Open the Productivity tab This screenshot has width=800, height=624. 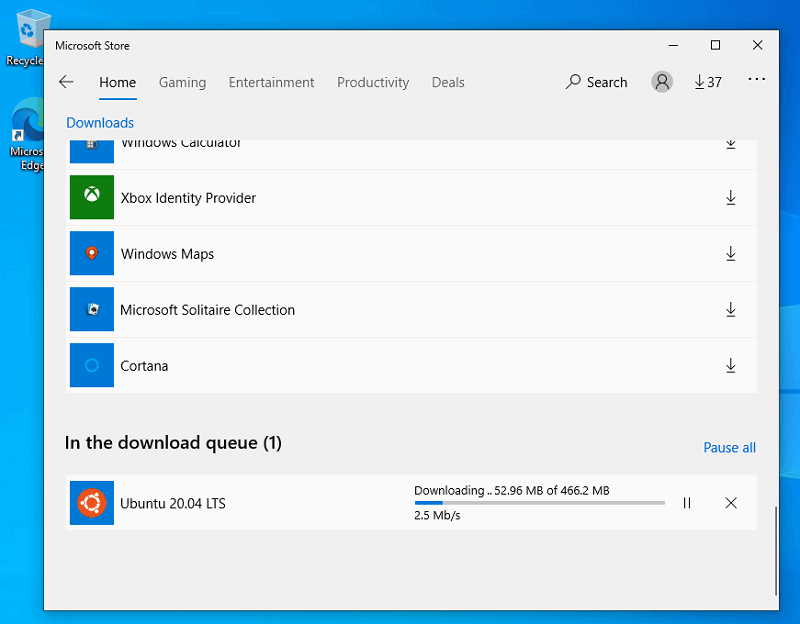[x=373, y=82]
